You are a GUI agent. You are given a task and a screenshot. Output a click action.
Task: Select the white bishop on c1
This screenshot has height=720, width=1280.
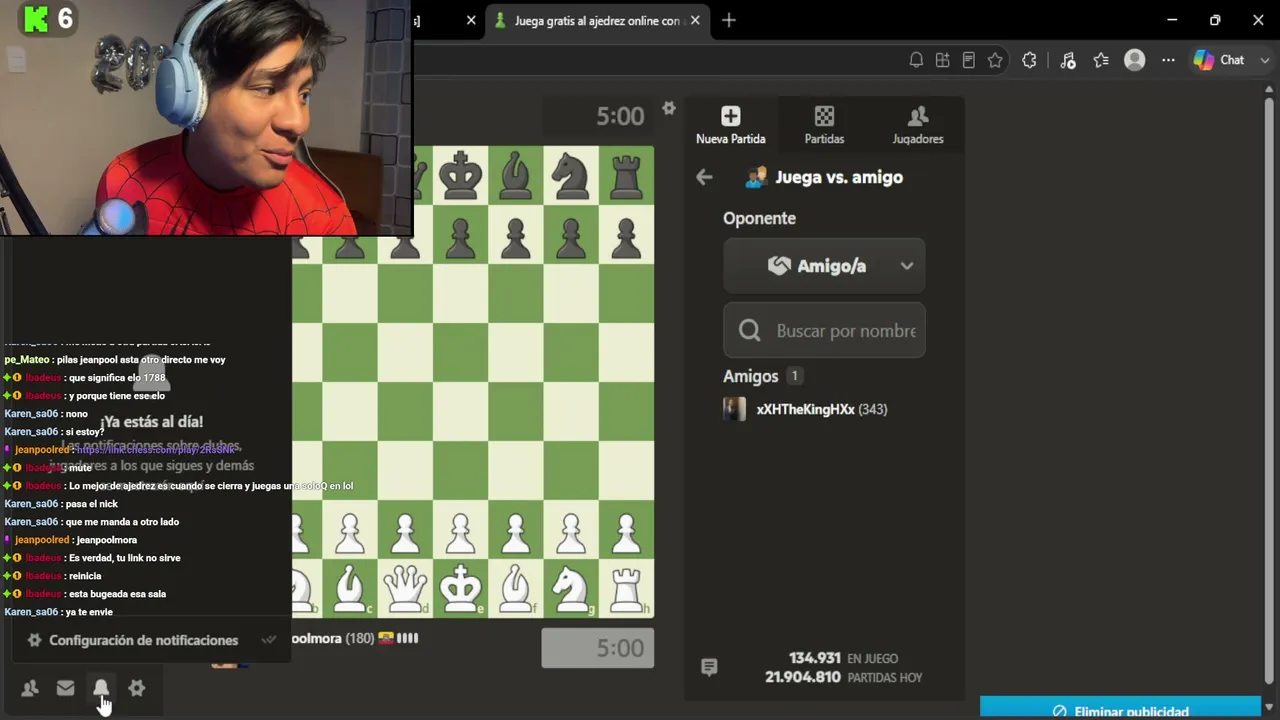click(x=350, y=589)
